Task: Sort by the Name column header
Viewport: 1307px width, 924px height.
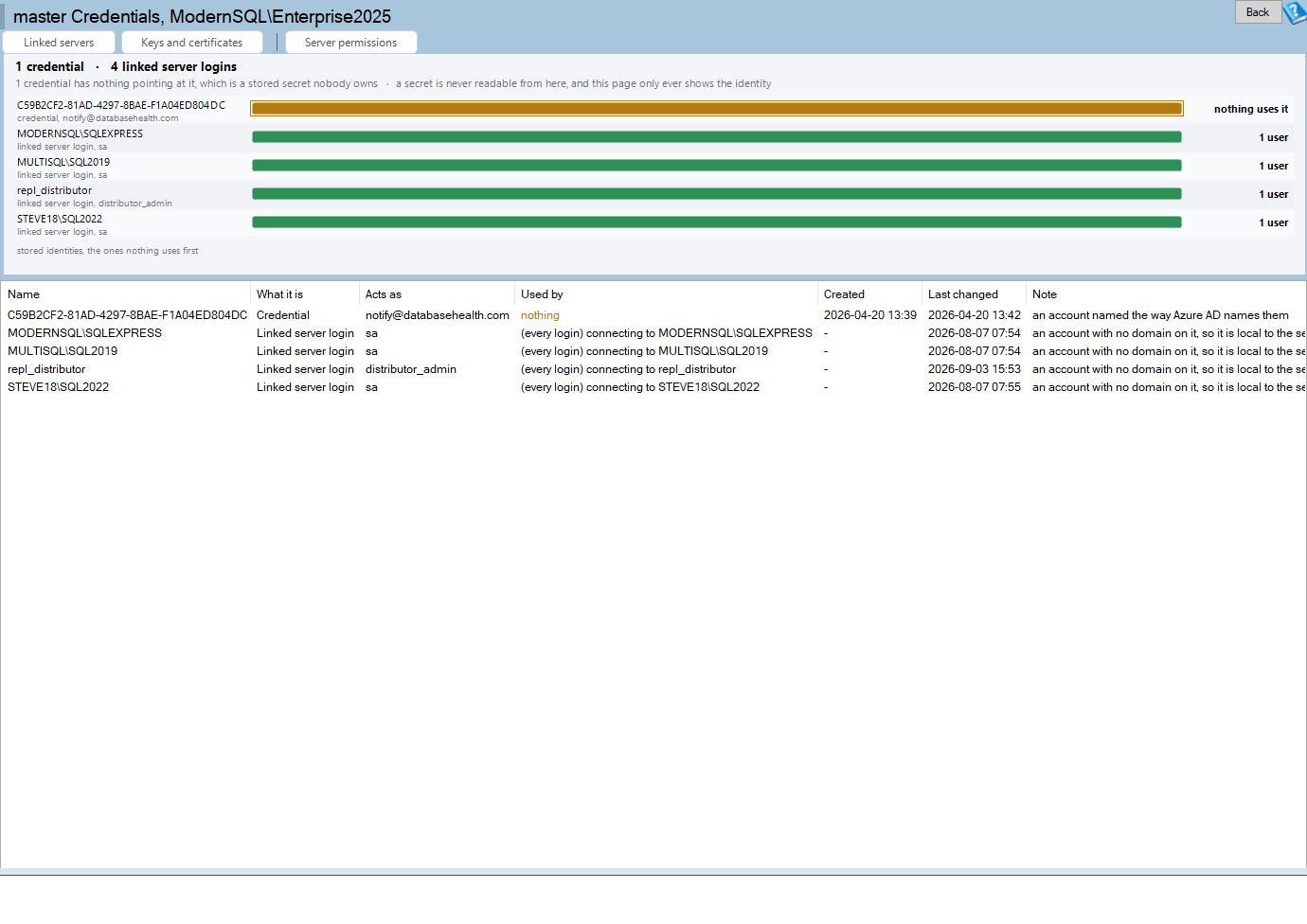Action: pyautogui.click(x=24, y=294)
